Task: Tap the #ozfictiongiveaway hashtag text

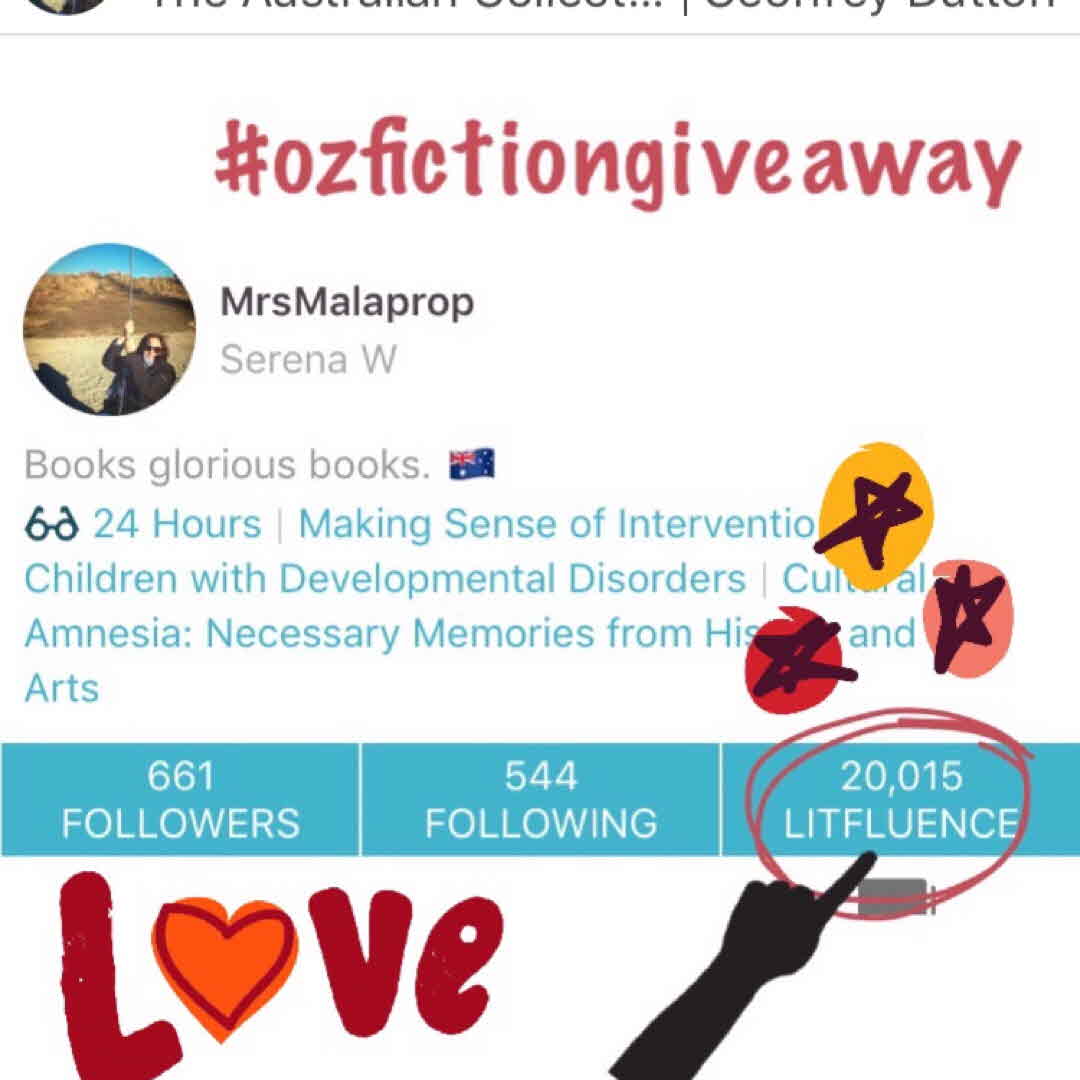Action: tap(618, 163)
